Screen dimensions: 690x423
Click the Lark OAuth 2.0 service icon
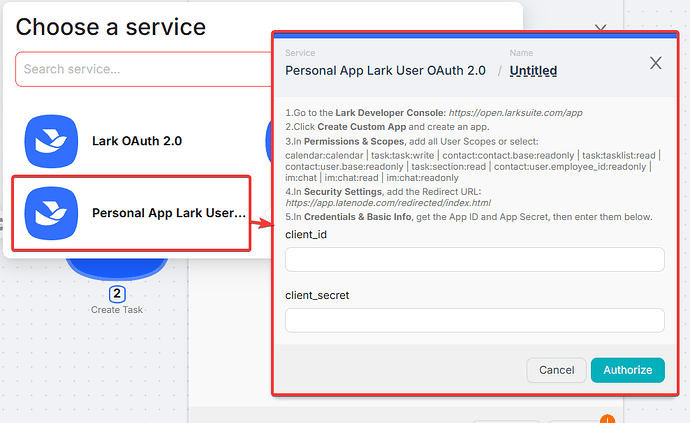click(x=51, y=141)
